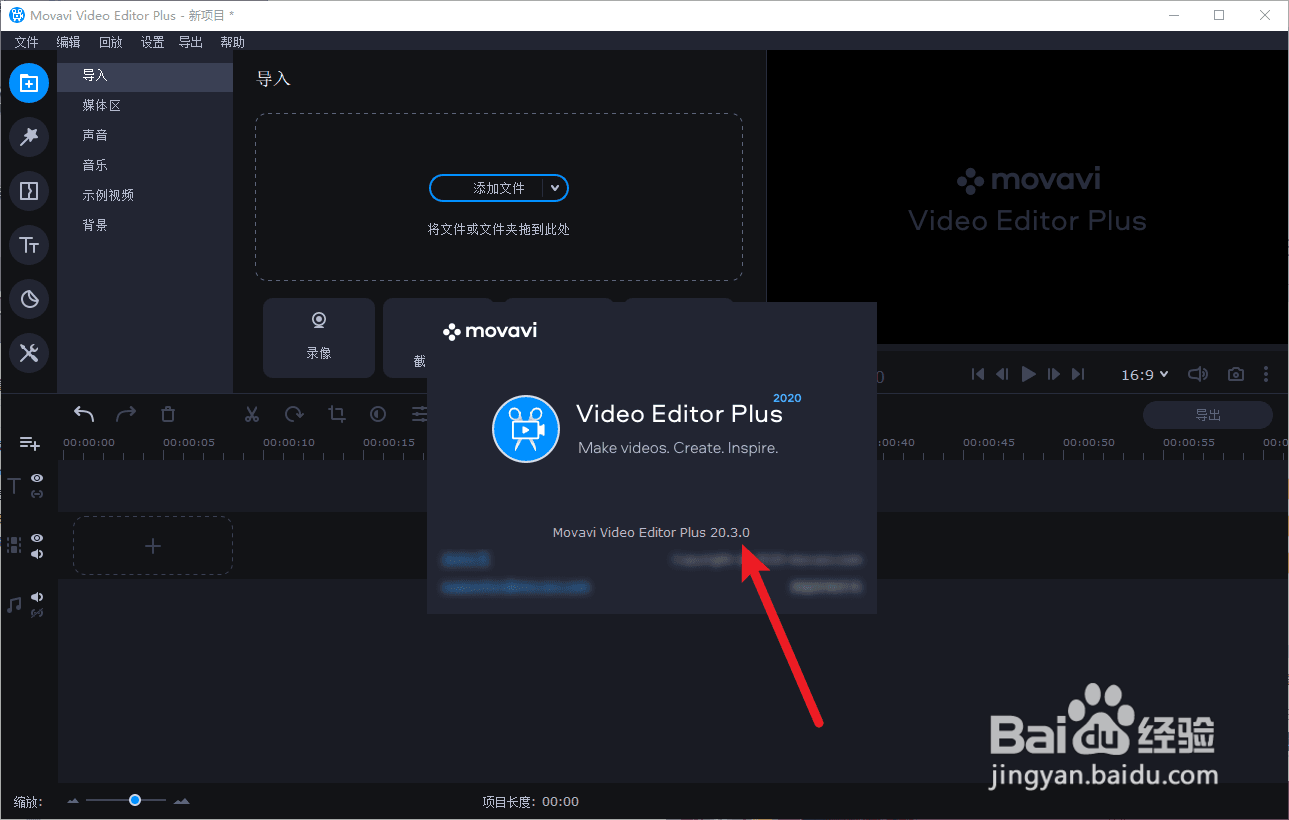
Task: Click the 00:00:05 mark on timeline ruler
Action: tap(189, 443)
